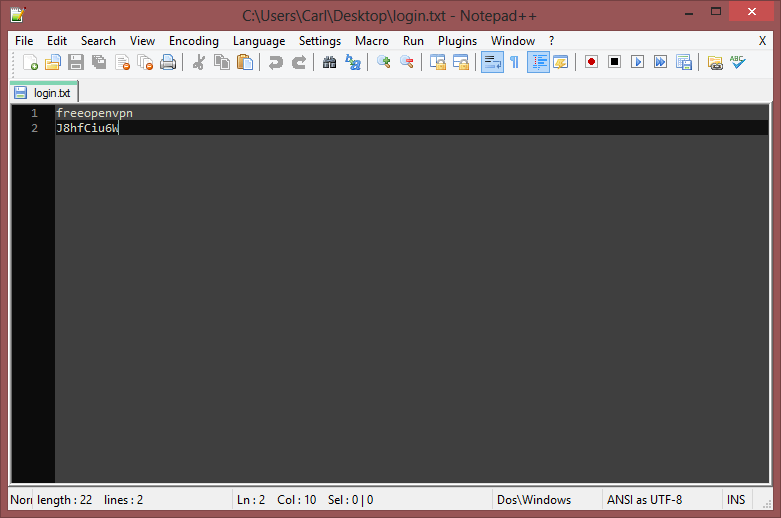781x518 pixels.
Task: Click line number 2 in margin
Action: (34, 128)
